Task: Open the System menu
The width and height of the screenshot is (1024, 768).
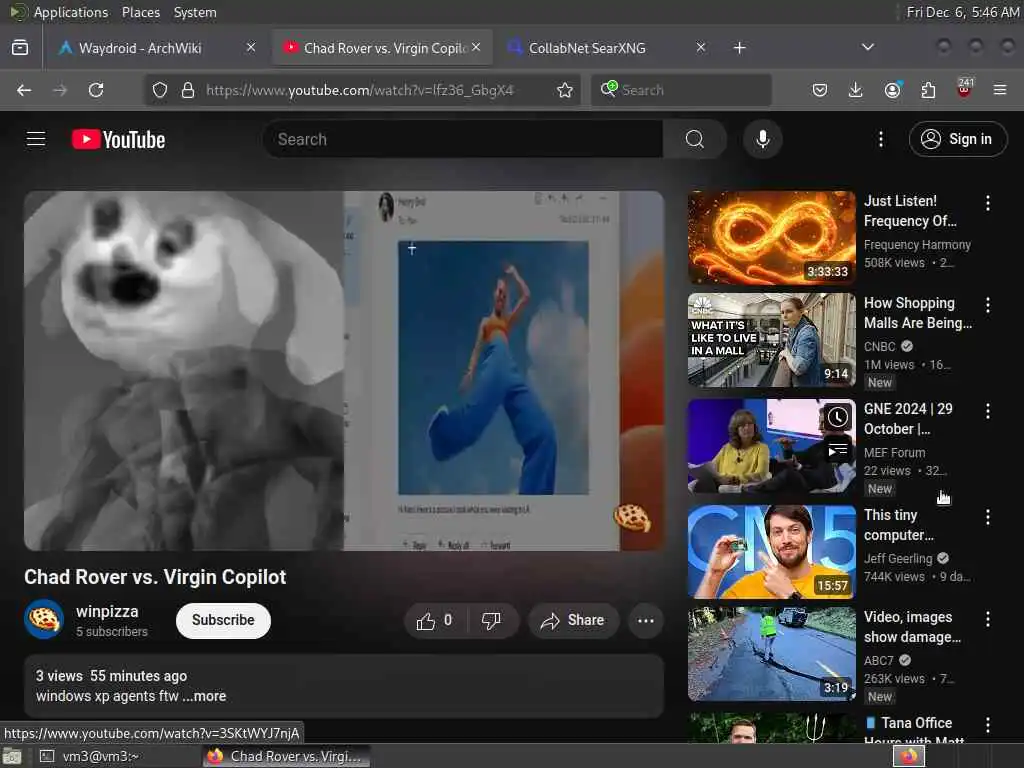Action: [195, 12]
